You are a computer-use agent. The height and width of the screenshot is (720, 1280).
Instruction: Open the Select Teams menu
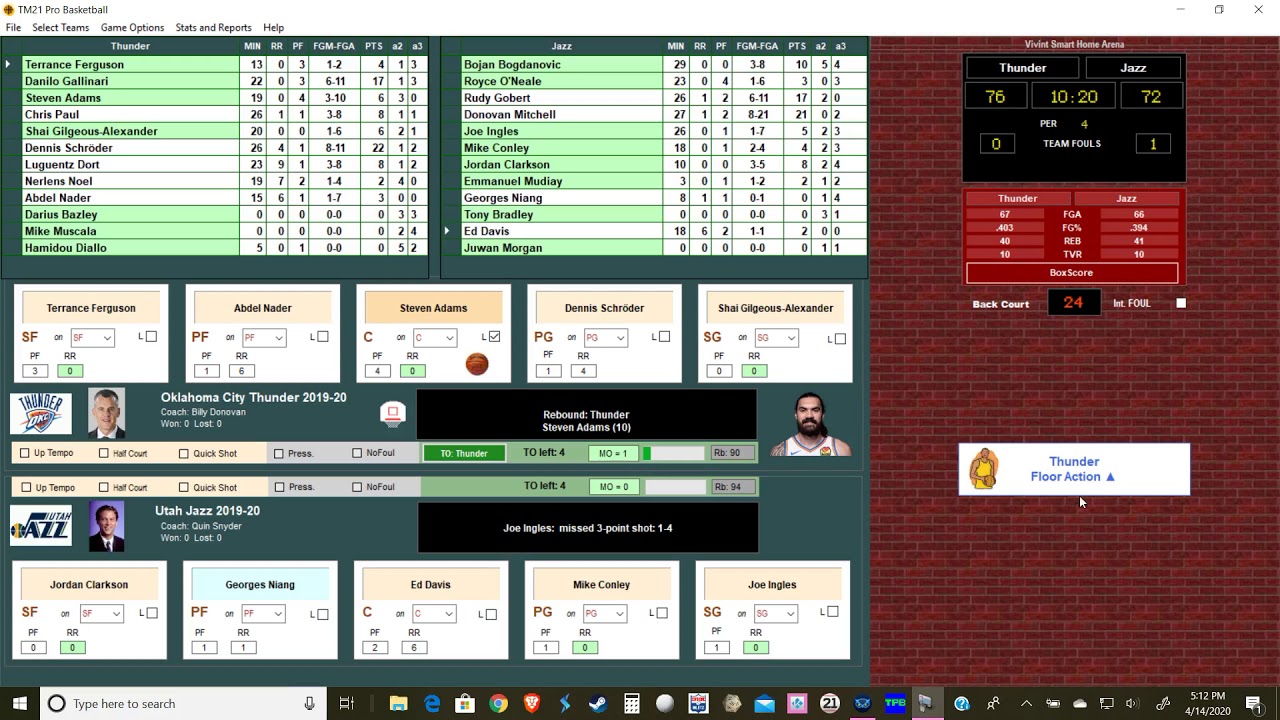point(60,28)
